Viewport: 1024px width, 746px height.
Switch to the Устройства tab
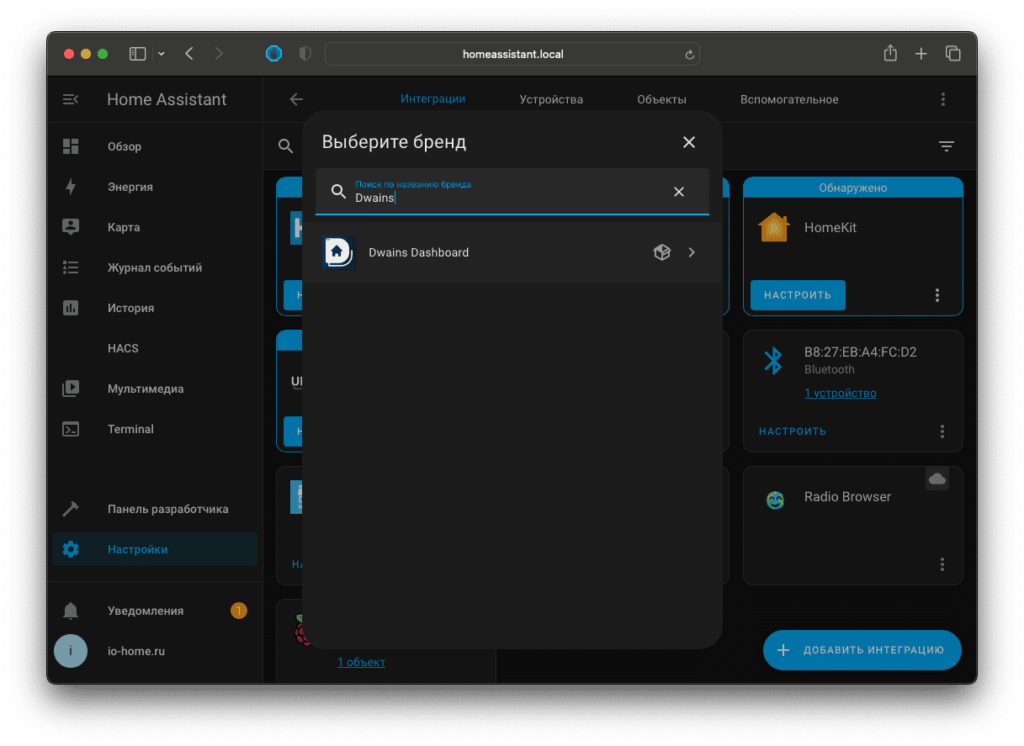tap(551, 99)
